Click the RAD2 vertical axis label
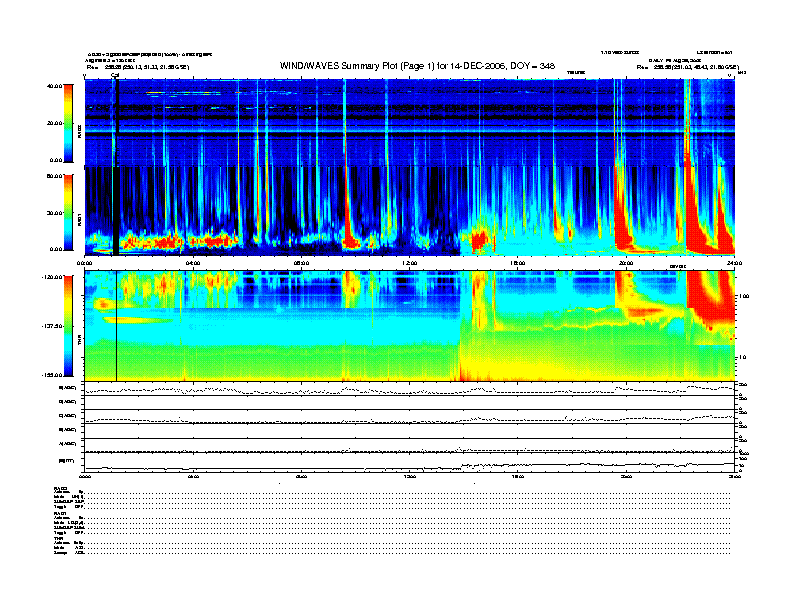 pyautogui.click(x=79, y=132)
